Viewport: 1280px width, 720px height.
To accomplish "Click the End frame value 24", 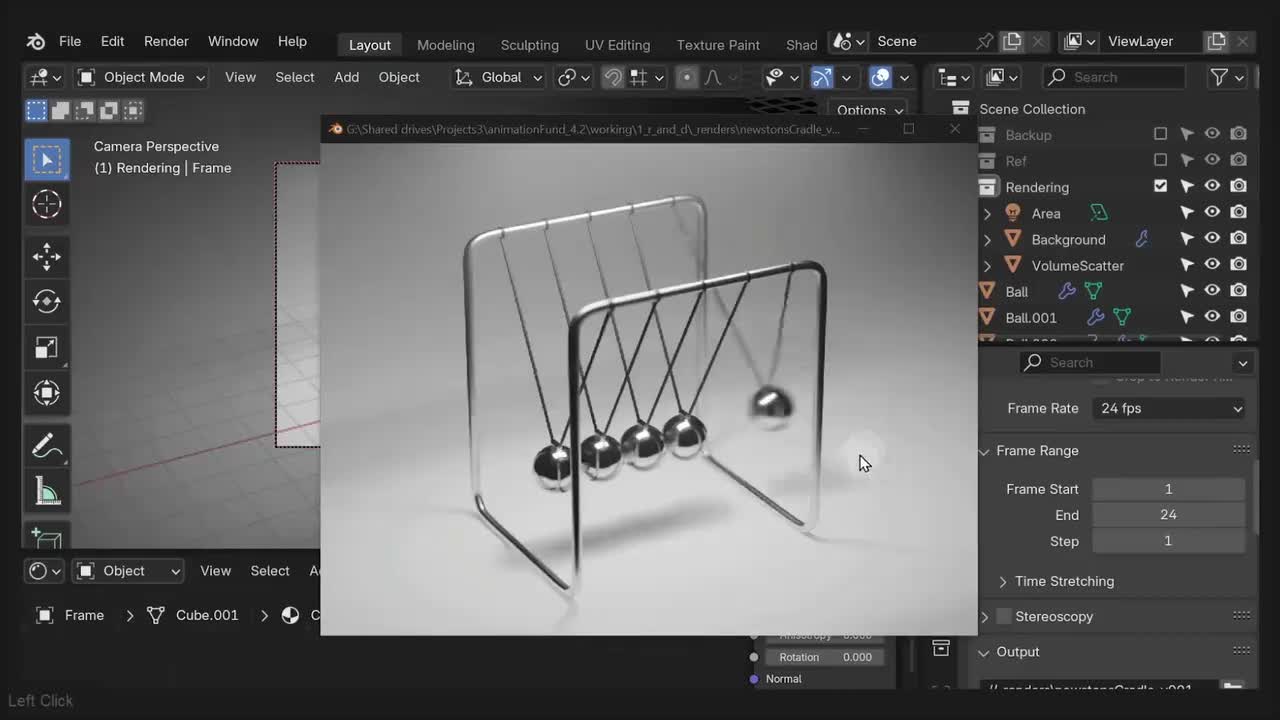I will pos(1168,515).
